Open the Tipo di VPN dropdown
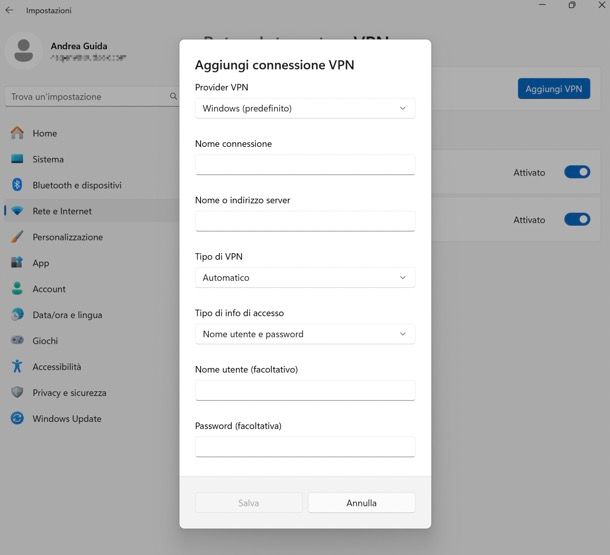Viewport: 610px width, 555px height. (x=305, y=278)
